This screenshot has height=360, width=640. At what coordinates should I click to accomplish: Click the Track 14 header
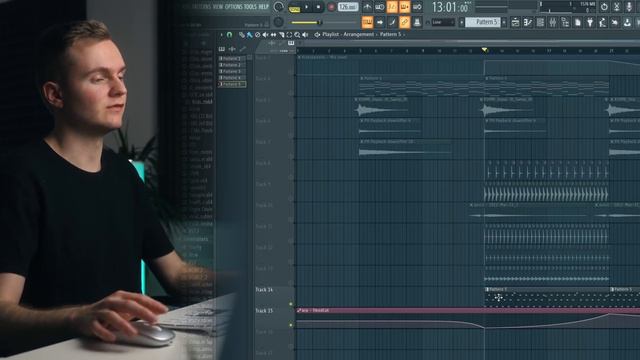point(273,297)
